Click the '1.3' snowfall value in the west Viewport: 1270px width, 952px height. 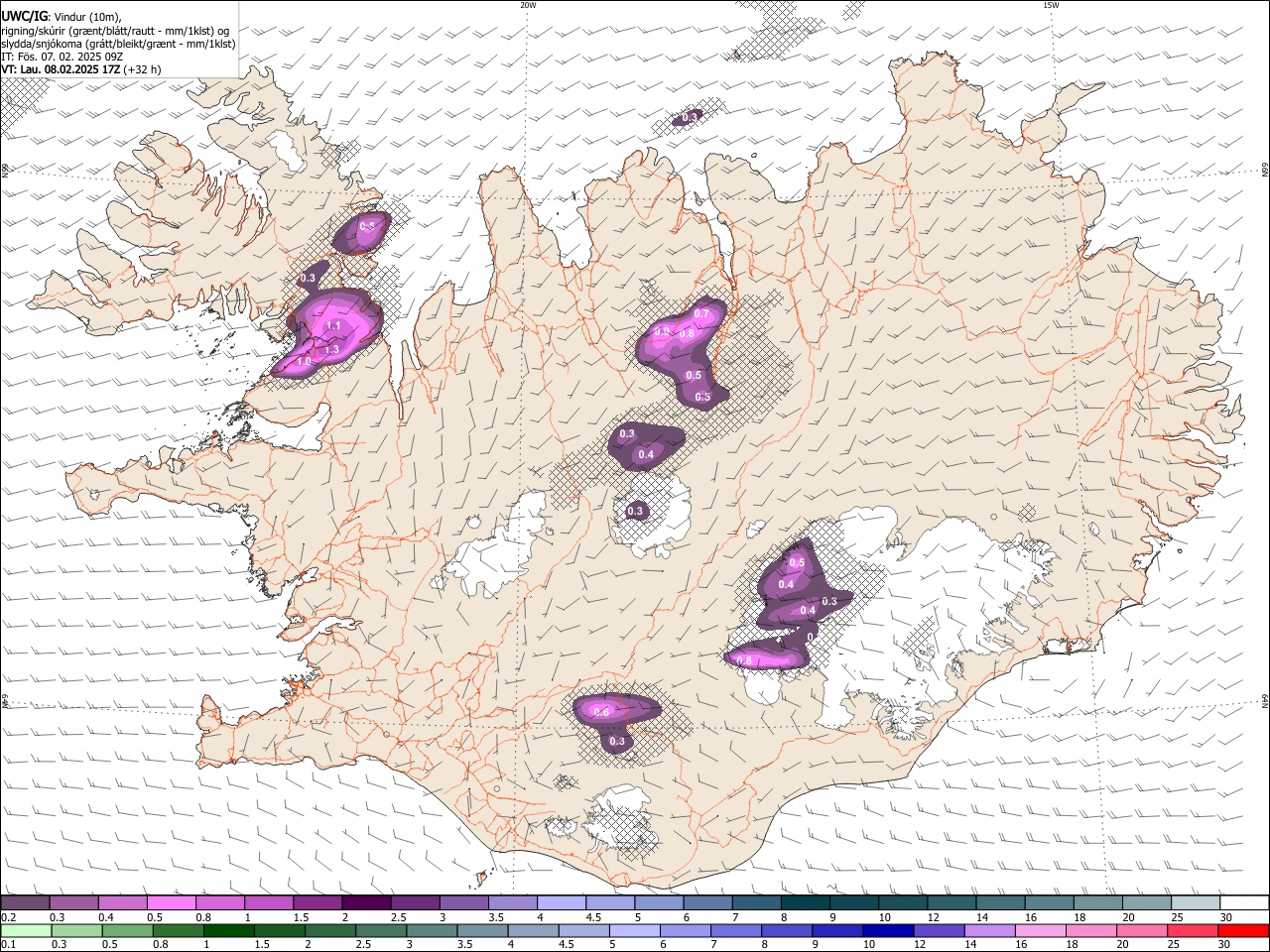pos(331,350)
